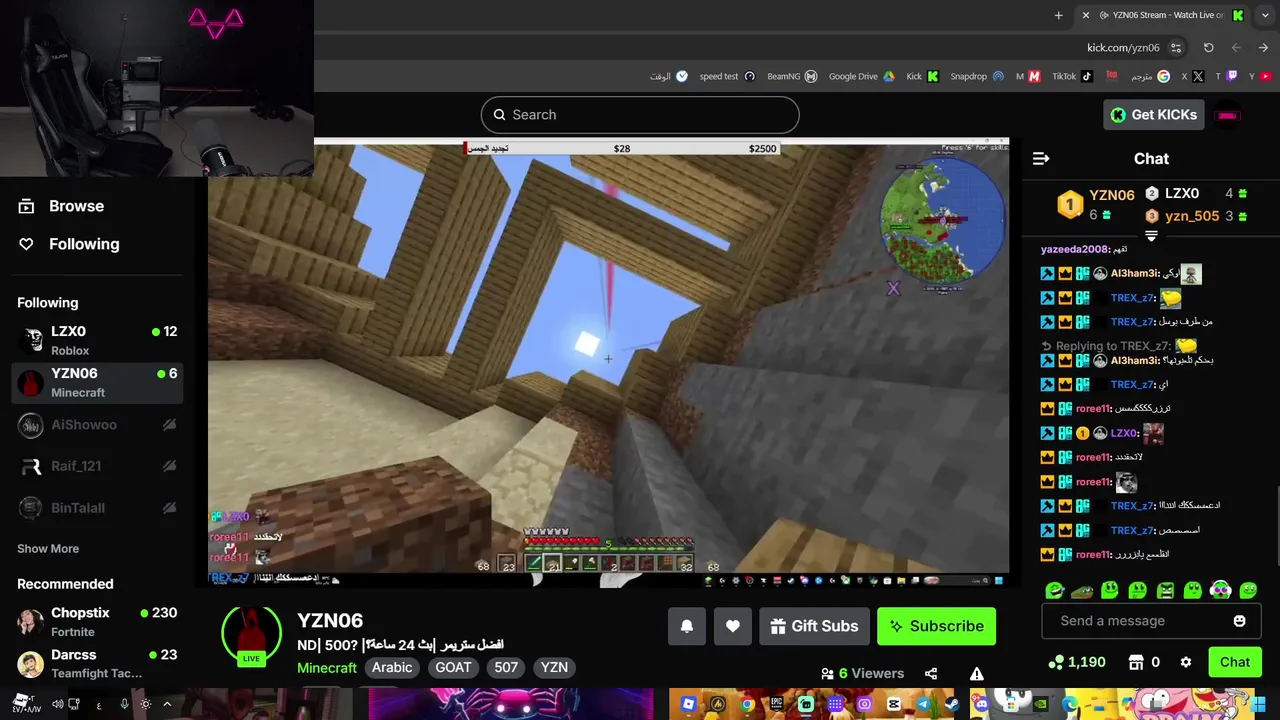Image resolution: width=1280 pixels, height=720 pixels.
Task: Open channel points balance 1,190
Action: pos(1076,662)
